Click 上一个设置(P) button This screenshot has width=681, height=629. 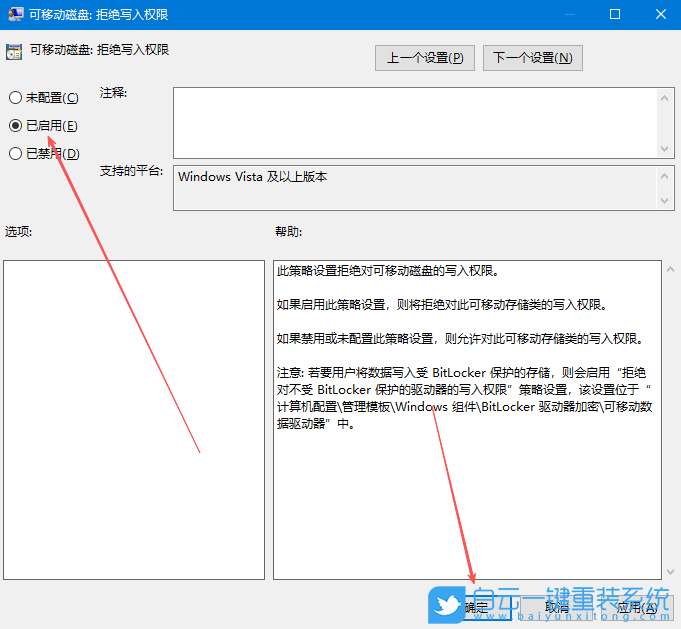pos(425,58)
